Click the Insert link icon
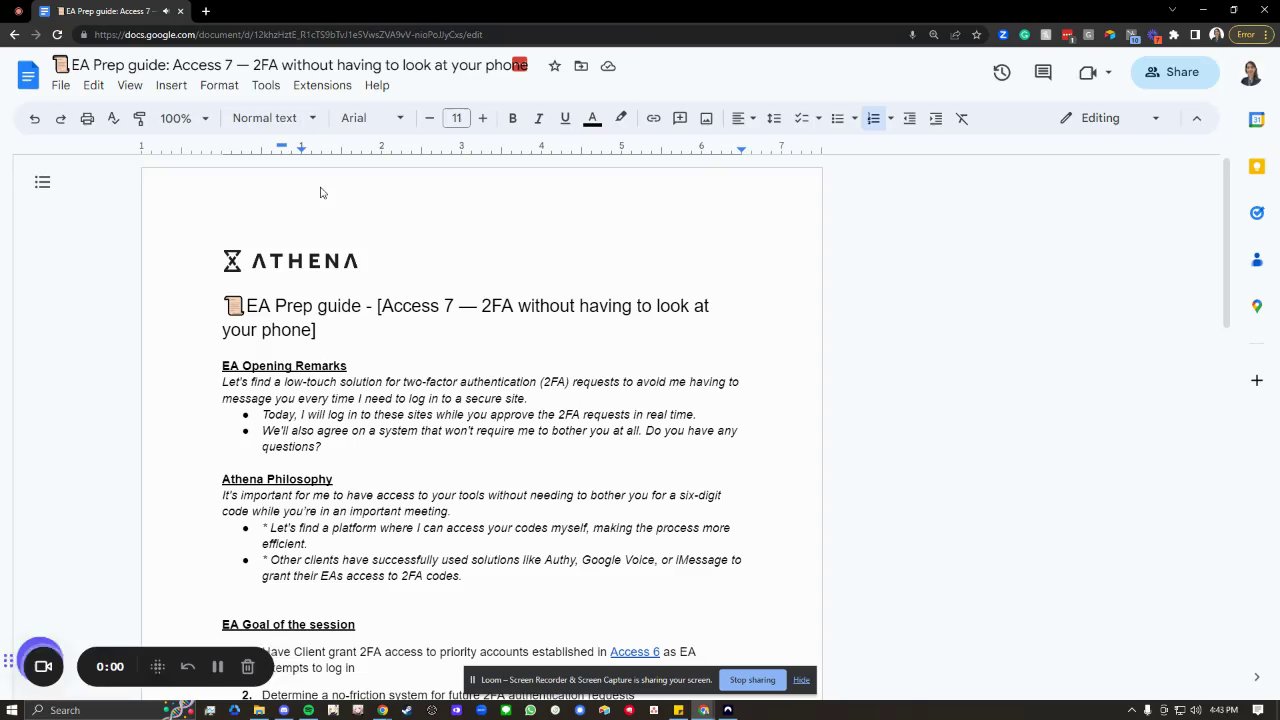The width and height of the screenshot is (1280, 720). coord(653,118)
